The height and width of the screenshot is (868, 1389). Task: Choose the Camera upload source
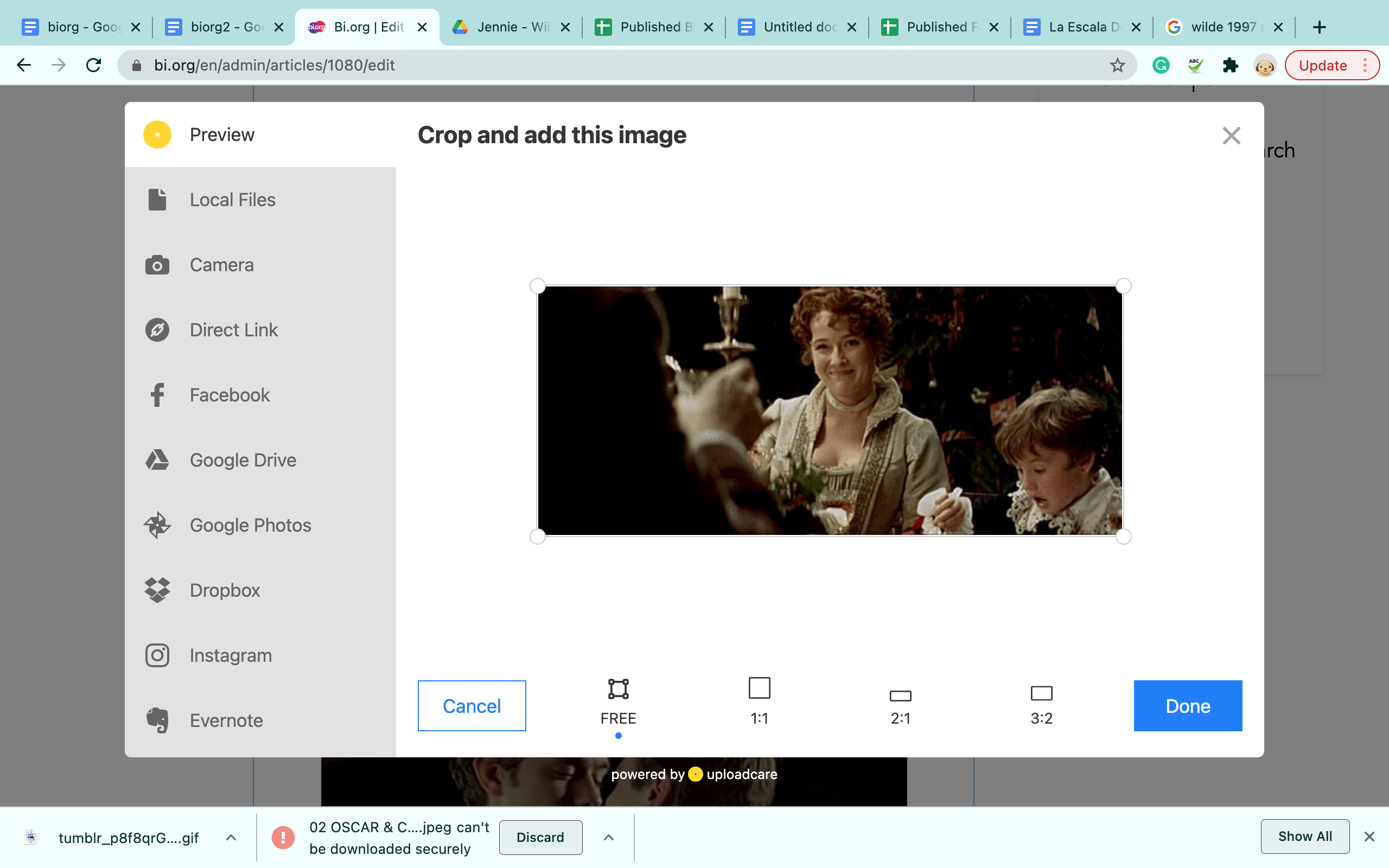[x=221, y=265]
